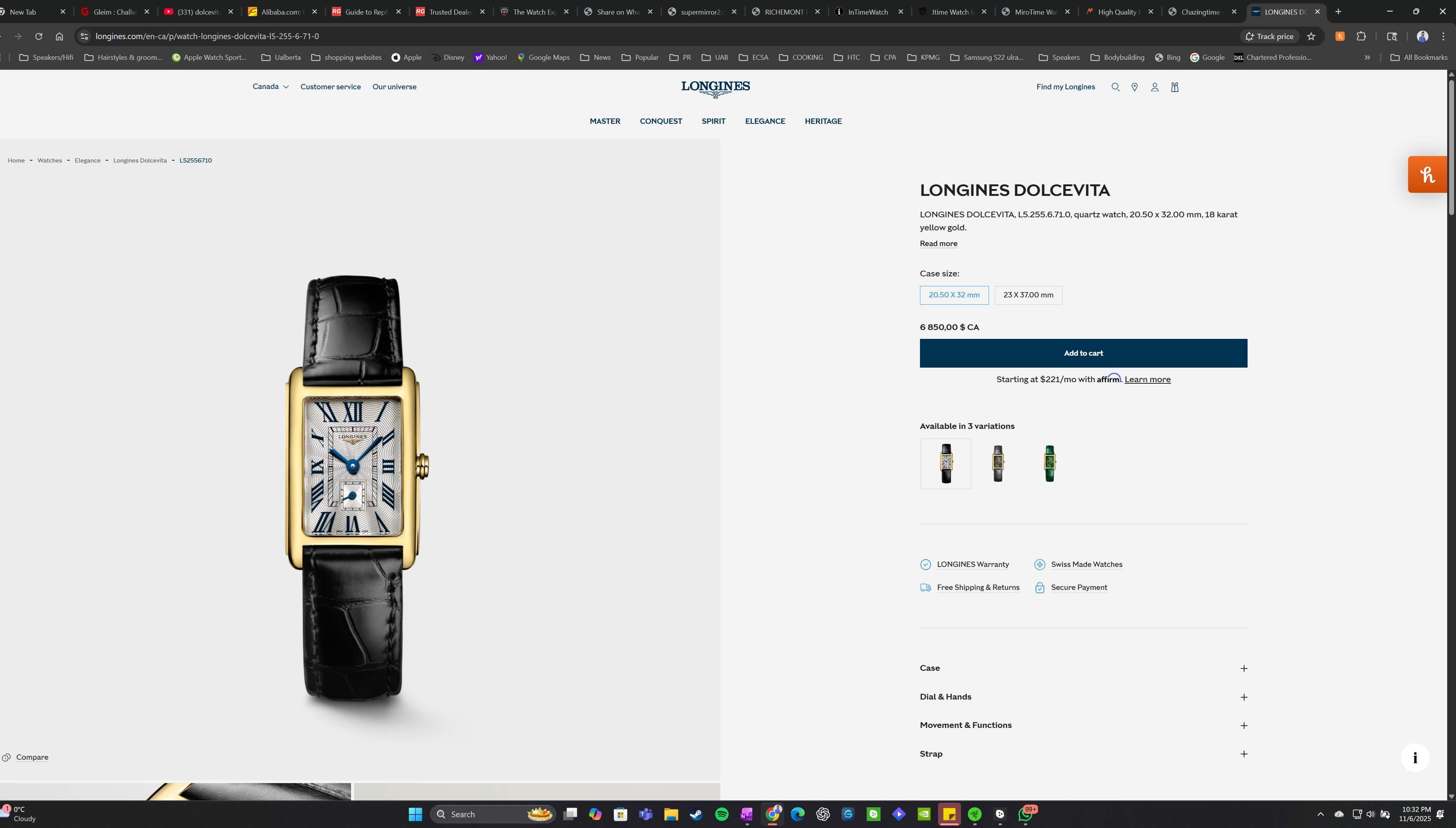Click Read more link
The width and height of the screenshot is (1456, 828).
coord(938,243)
